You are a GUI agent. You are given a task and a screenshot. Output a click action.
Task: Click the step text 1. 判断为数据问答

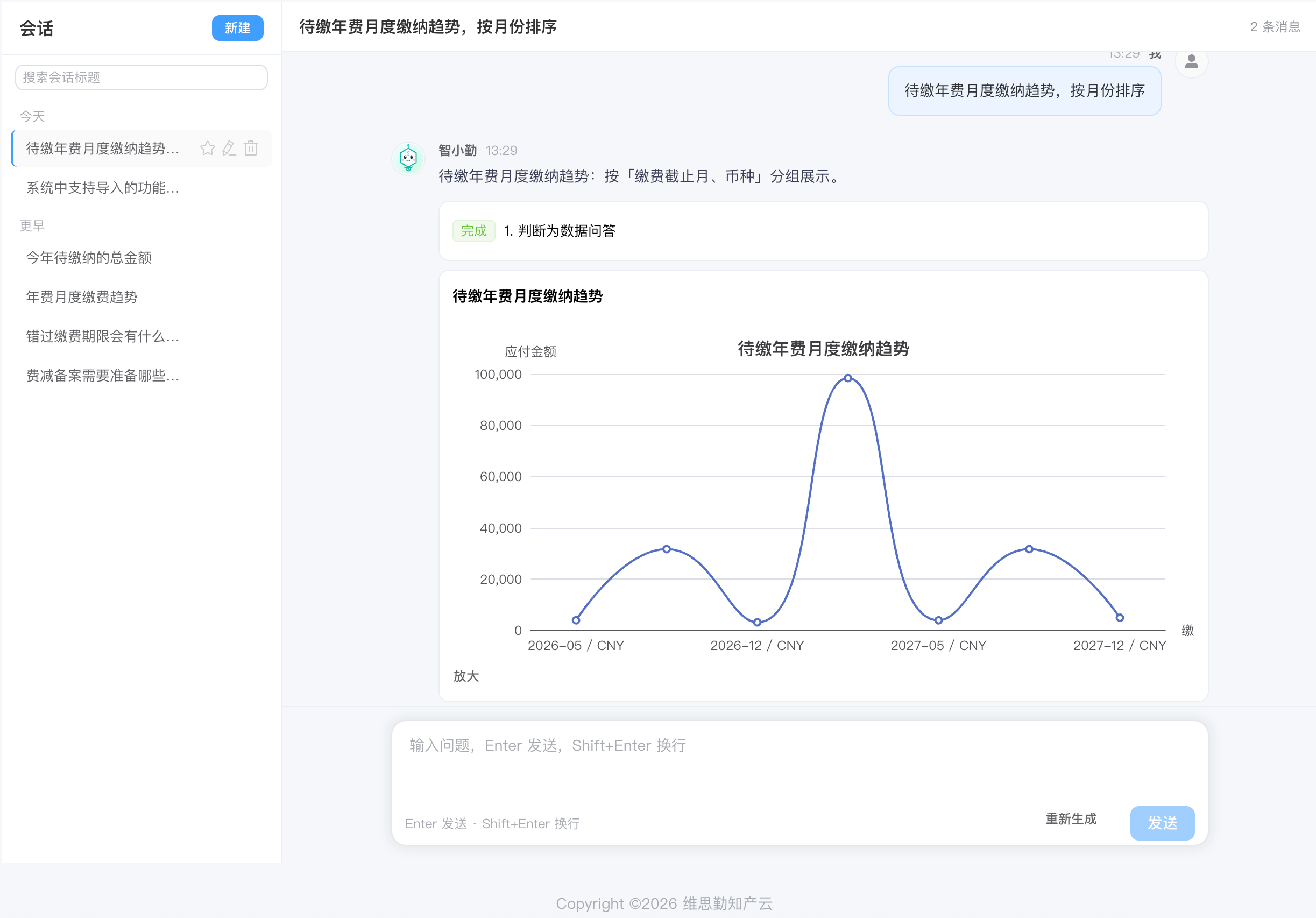[560, 230]
